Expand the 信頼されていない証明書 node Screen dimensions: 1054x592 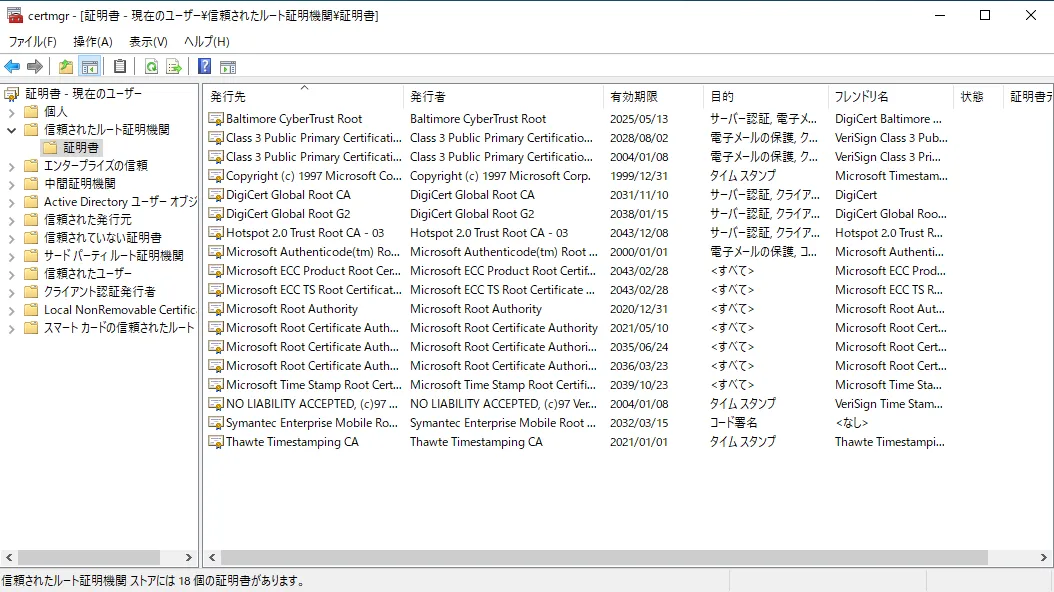click(x=11, y=238)
